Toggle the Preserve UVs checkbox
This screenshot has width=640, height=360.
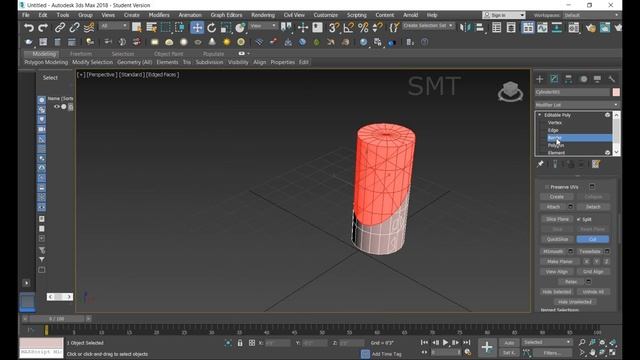click(547, 187)
